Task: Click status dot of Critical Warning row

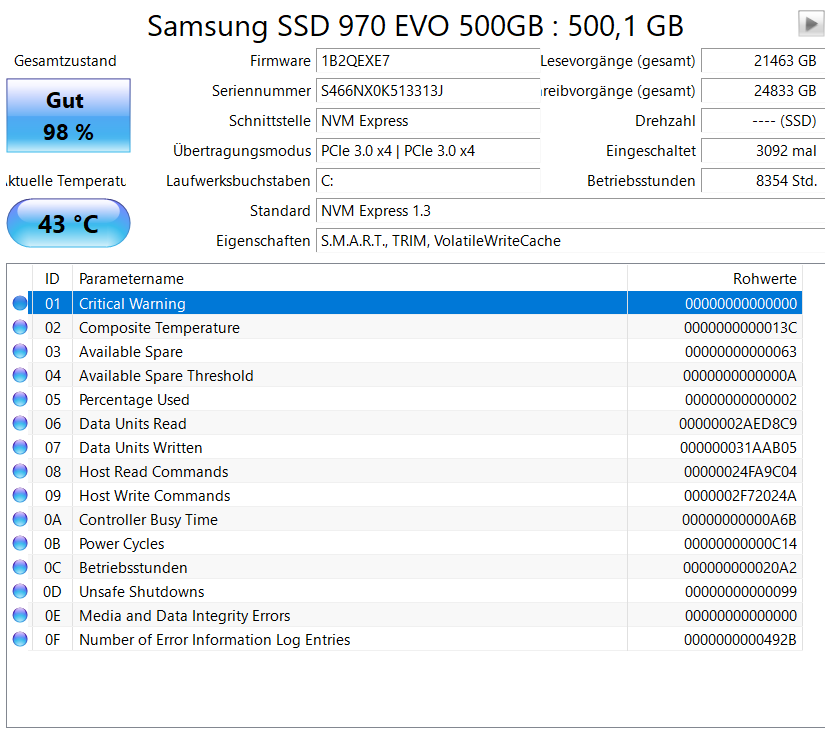Action: [x=20, y=303]
